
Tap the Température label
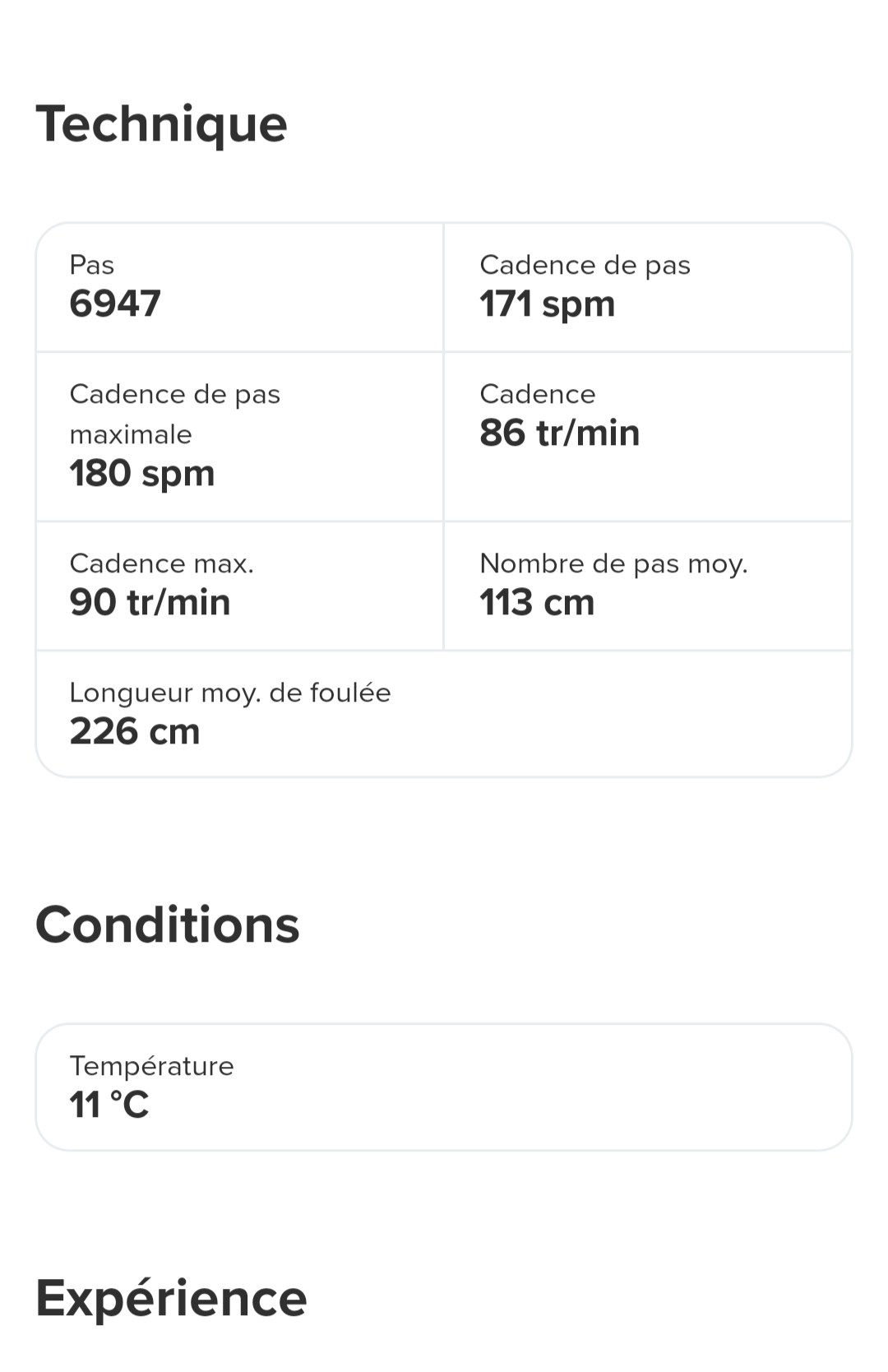click(x=151, y=1066)
